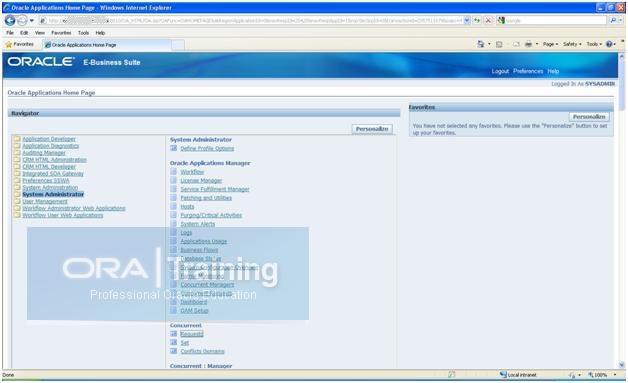Viewport: 628px width, 383px height.
Task: Click the red Stop loading icon
Action: point(488,20)
